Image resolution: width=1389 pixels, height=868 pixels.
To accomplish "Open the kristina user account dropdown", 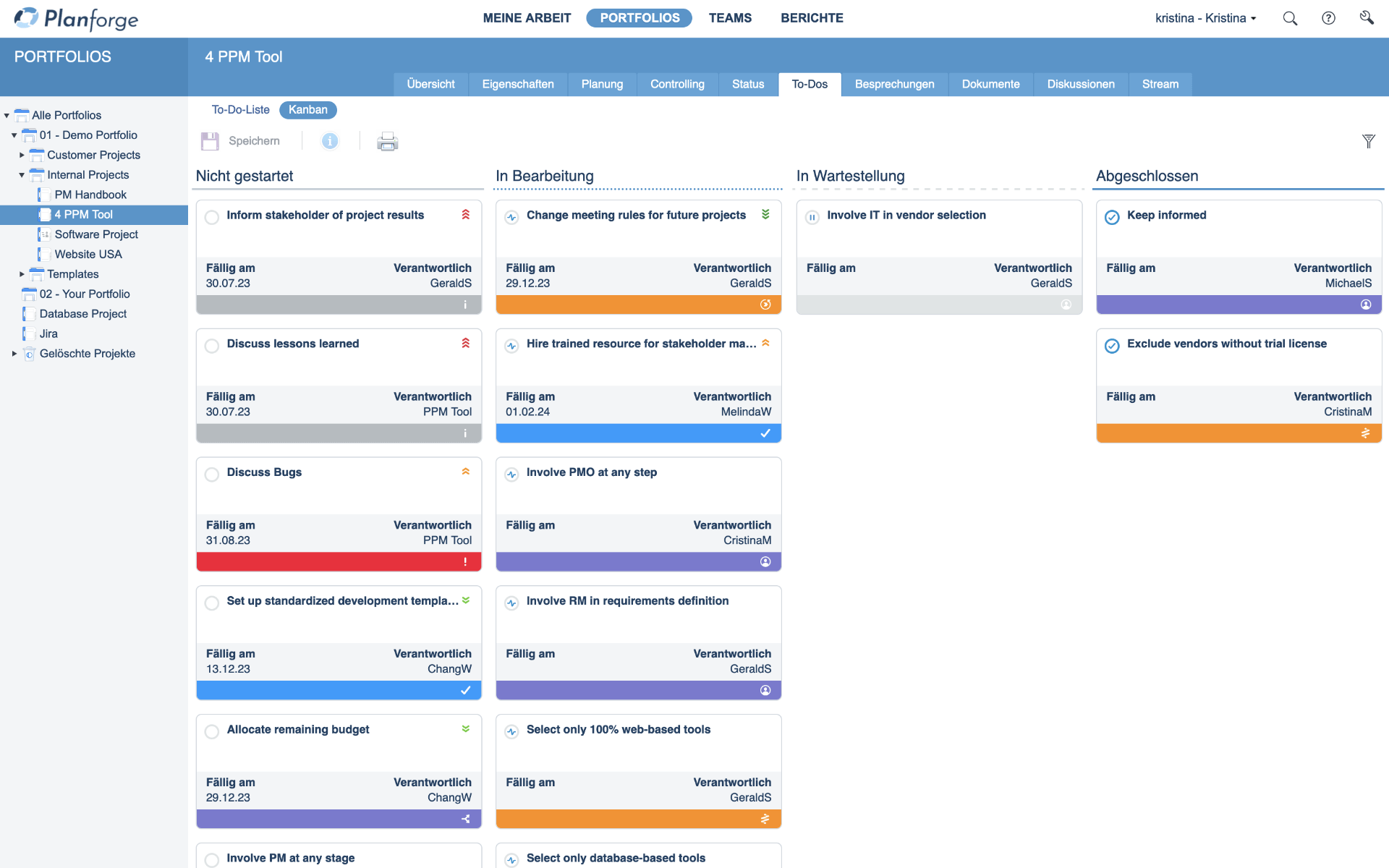I will [1205, 18].
